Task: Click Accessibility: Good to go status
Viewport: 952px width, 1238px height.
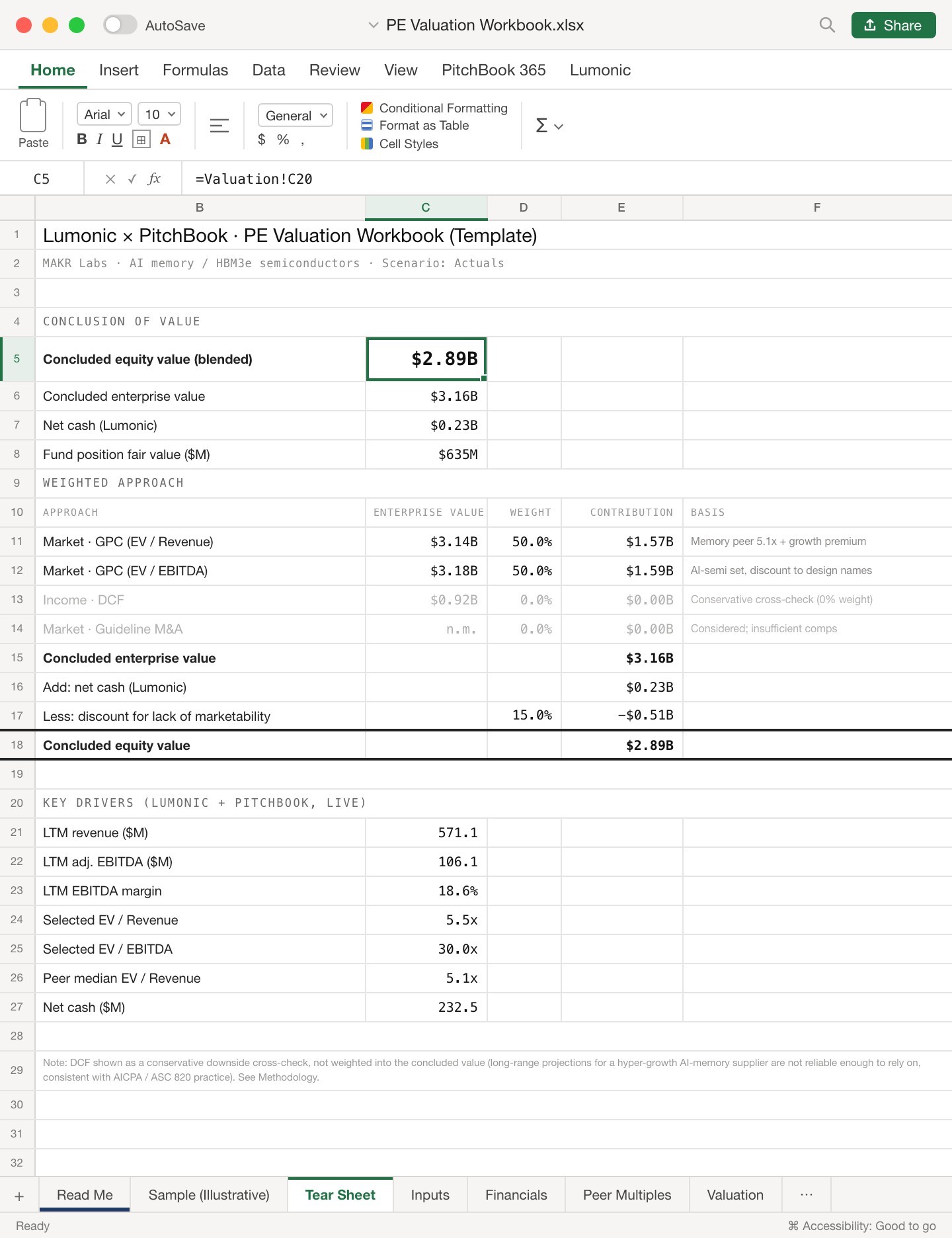Action: pos(862,1225)
